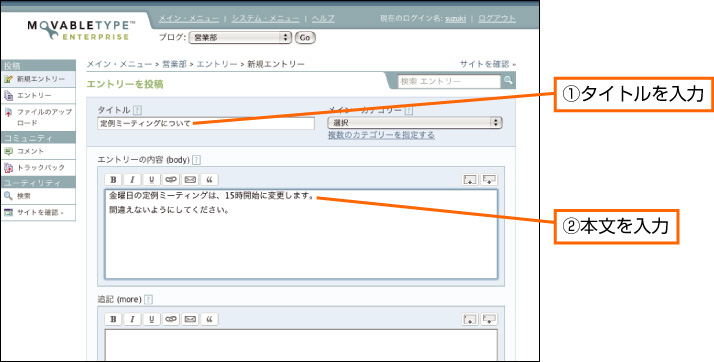Expand サイトを確認 in the sidebar
This screenshot has width=714, height=362.
click(x=40, y=213)
